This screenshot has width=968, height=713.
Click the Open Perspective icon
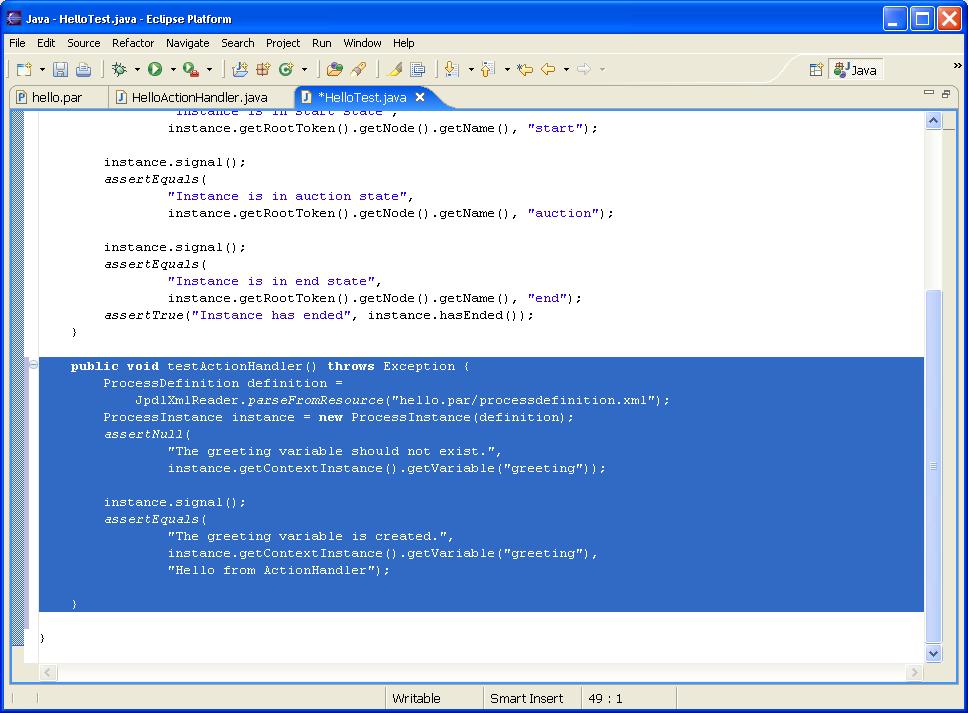coord(816,70)
